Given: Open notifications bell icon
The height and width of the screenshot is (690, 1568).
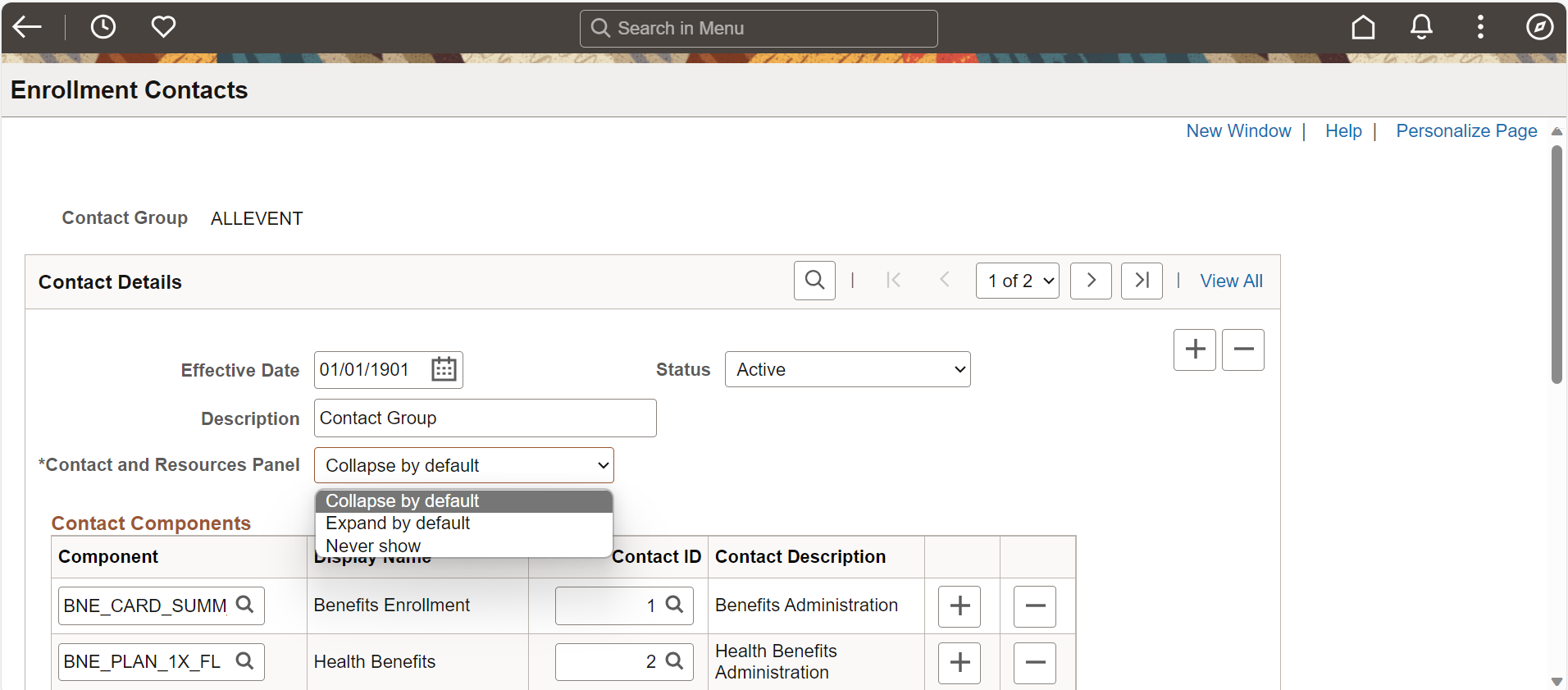Looking at the screenshot, I should coord(1421,27).
